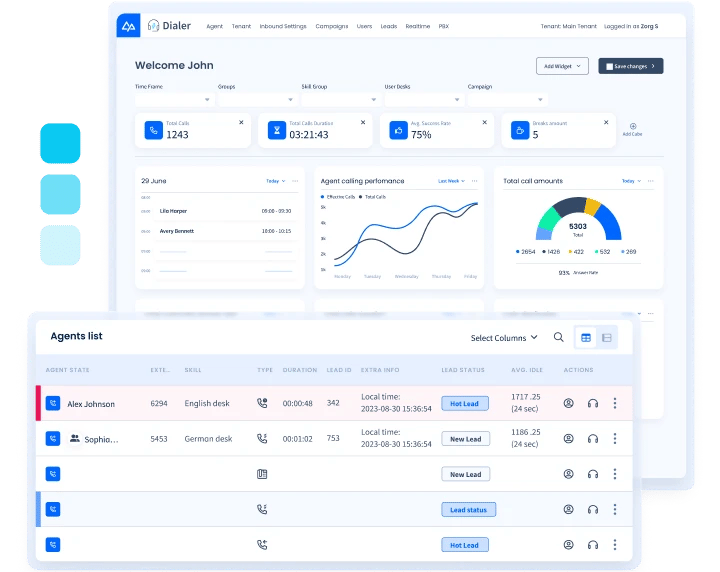
Task: Click the Total Calls Duration hourglass icon
Action: [277, 130]
